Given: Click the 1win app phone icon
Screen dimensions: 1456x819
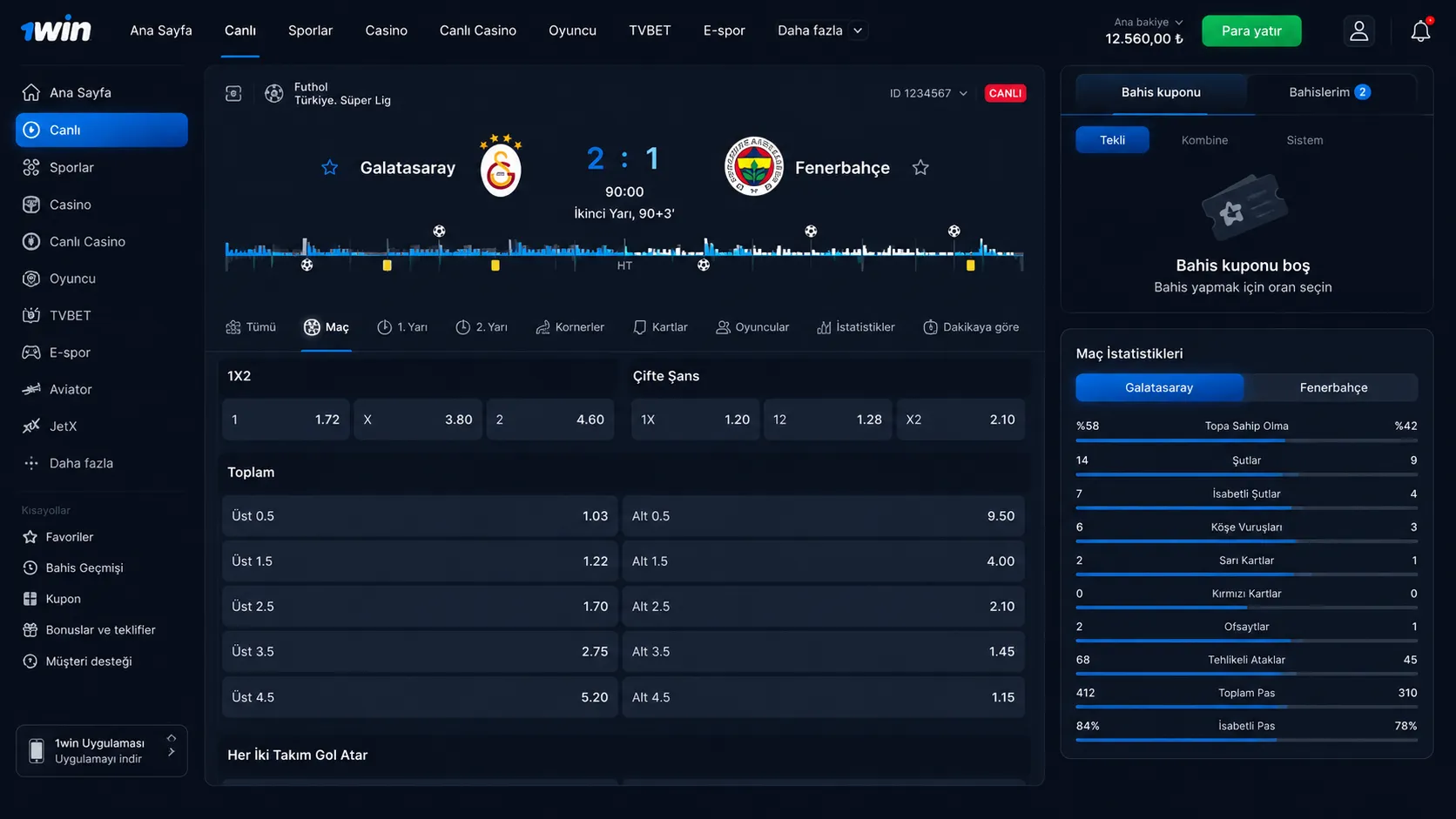Looking at the screenshot, I should point(37,751).
